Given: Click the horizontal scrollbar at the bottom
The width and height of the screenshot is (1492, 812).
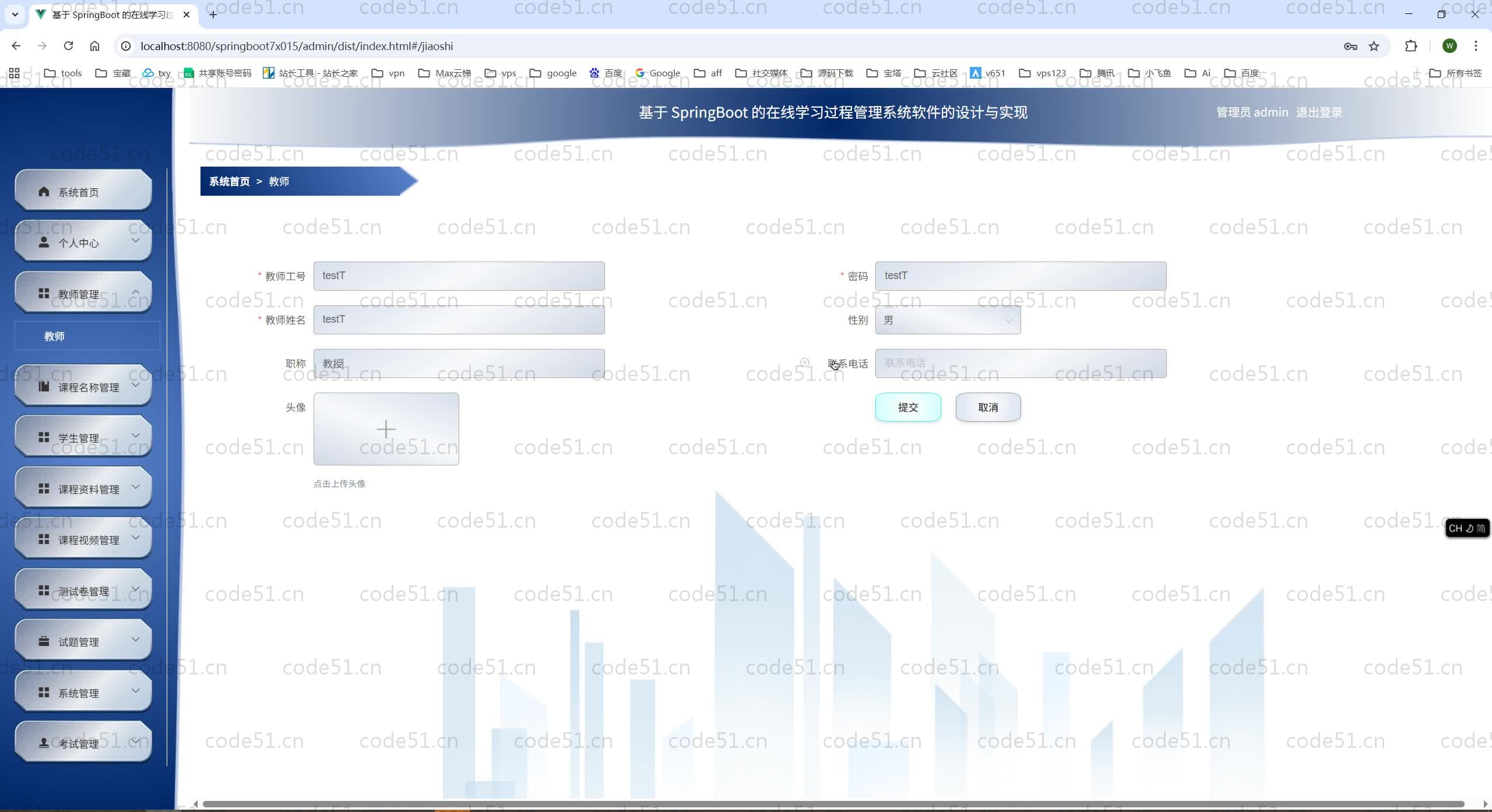Looking at the screenshot, I should coord(833,804).
